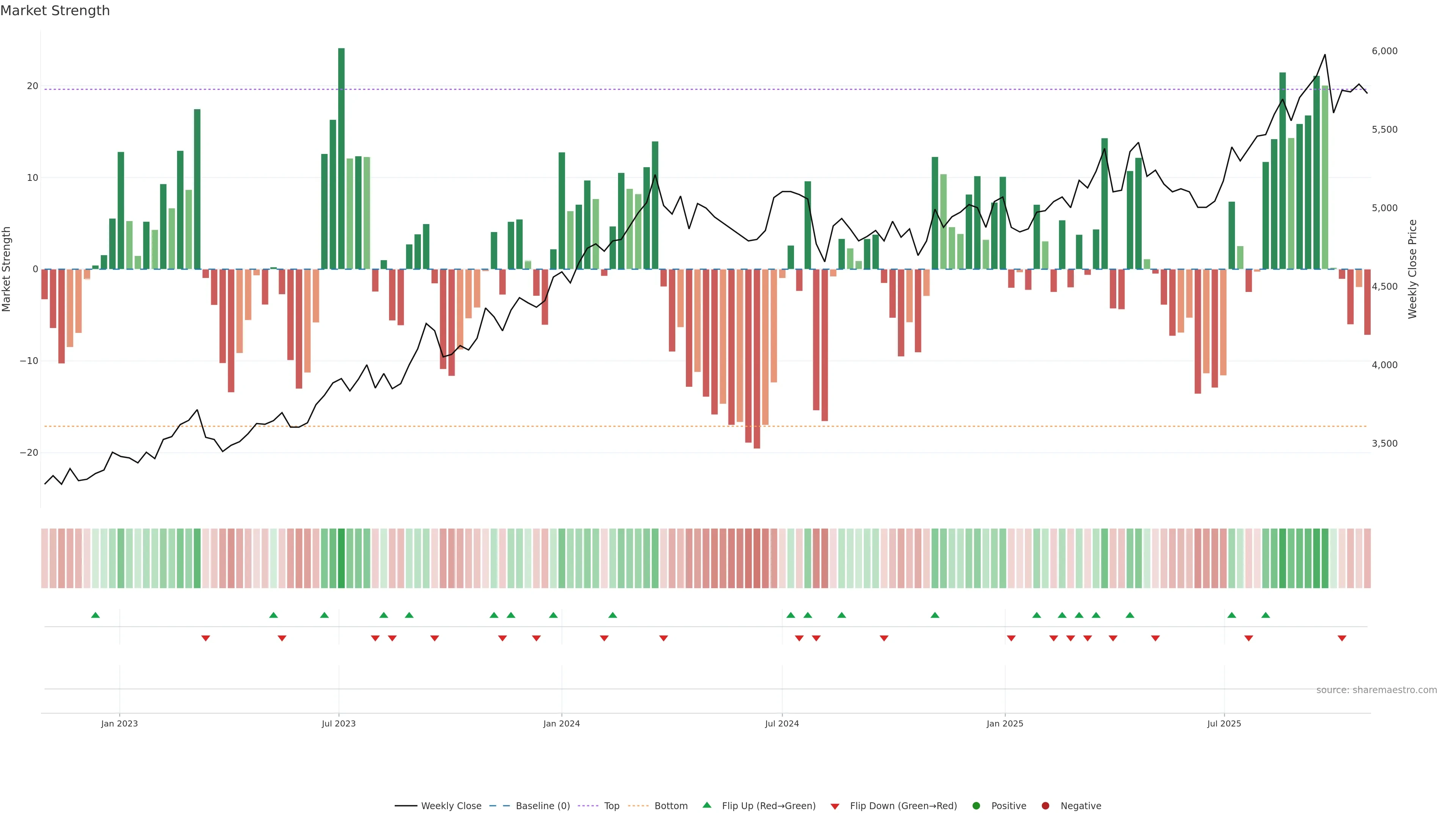
Task: Click the dark red Negative circle in legend
Action: (1045, 806)
